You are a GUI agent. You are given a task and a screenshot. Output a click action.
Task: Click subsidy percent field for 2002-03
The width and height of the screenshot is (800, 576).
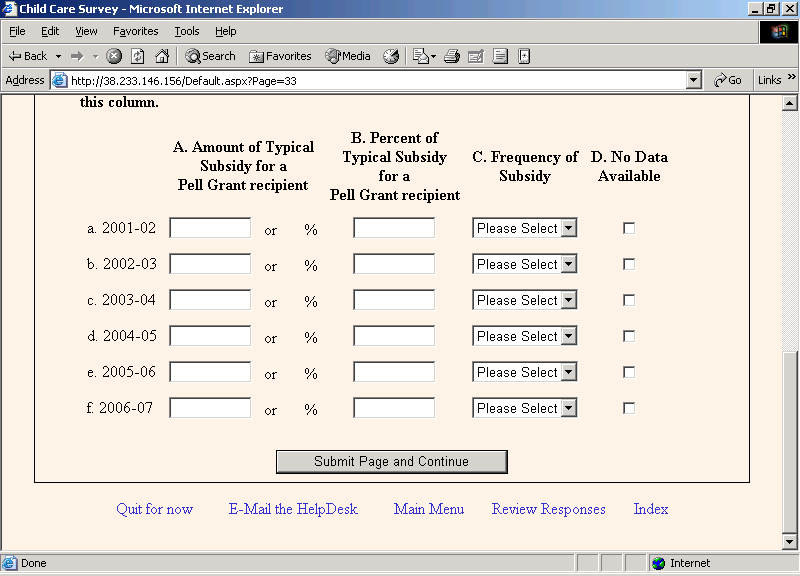[x=394, y=264]
